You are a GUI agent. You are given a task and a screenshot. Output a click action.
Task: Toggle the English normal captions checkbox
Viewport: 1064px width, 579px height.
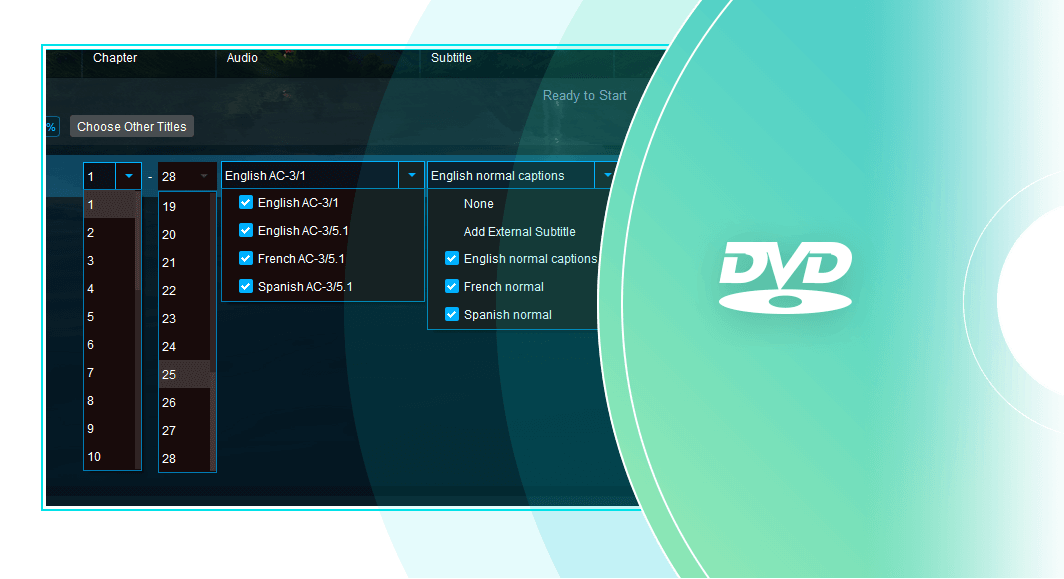(451, 258)
